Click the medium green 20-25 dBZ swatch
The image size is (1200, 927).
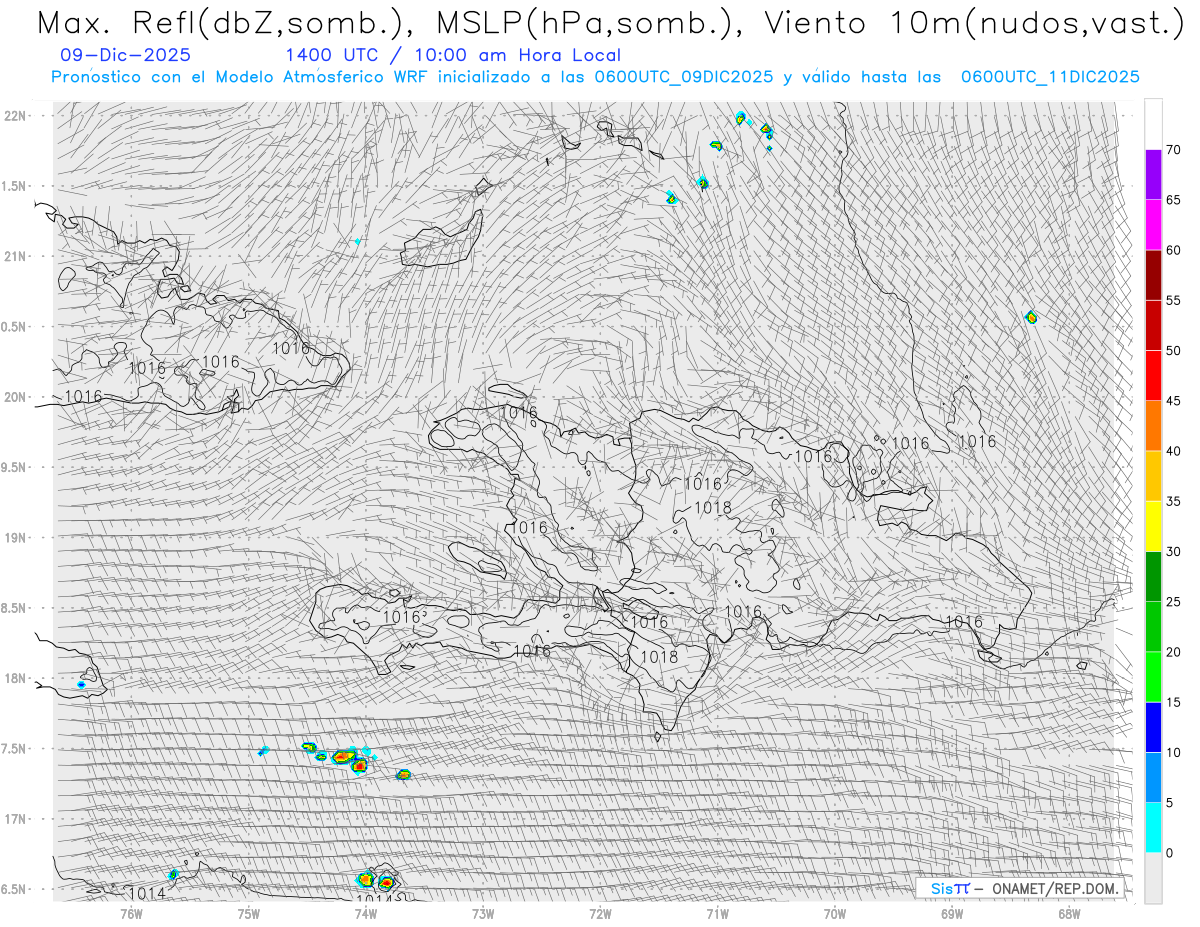pos(1153,627)
